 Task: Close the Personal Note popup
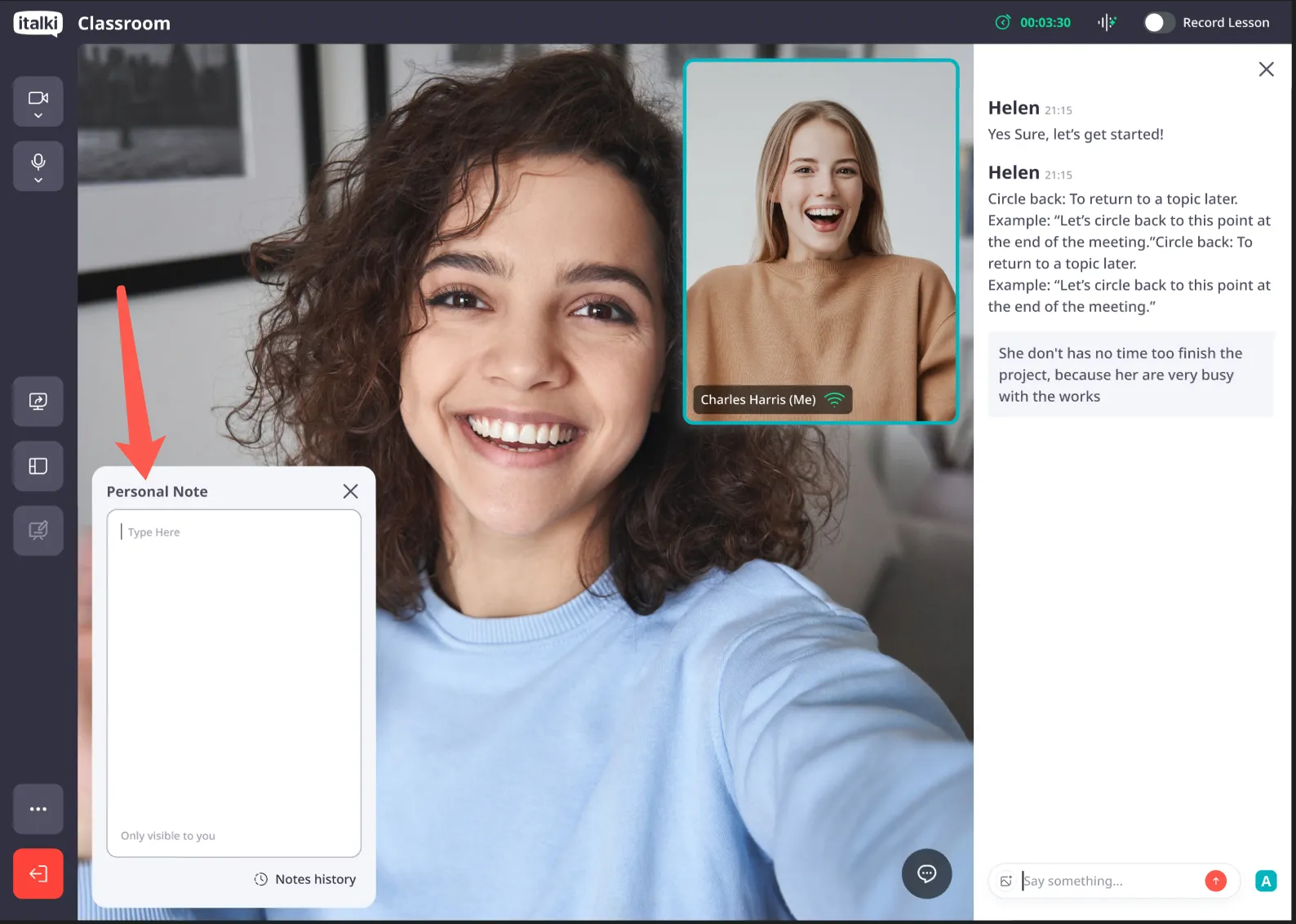tap(350, 491)
